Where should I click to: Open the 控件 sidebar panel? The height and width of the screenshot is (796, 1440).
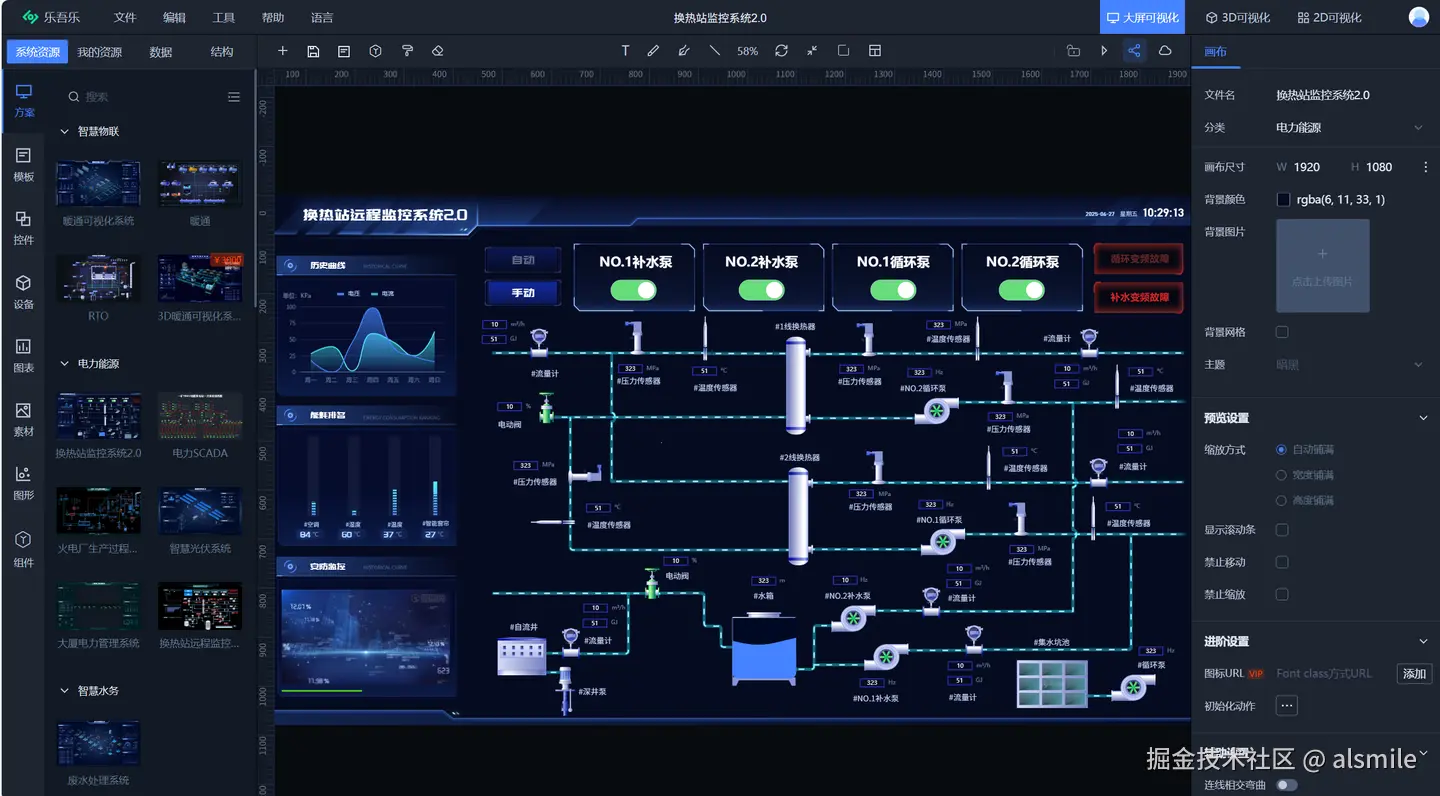coord(24,229)
